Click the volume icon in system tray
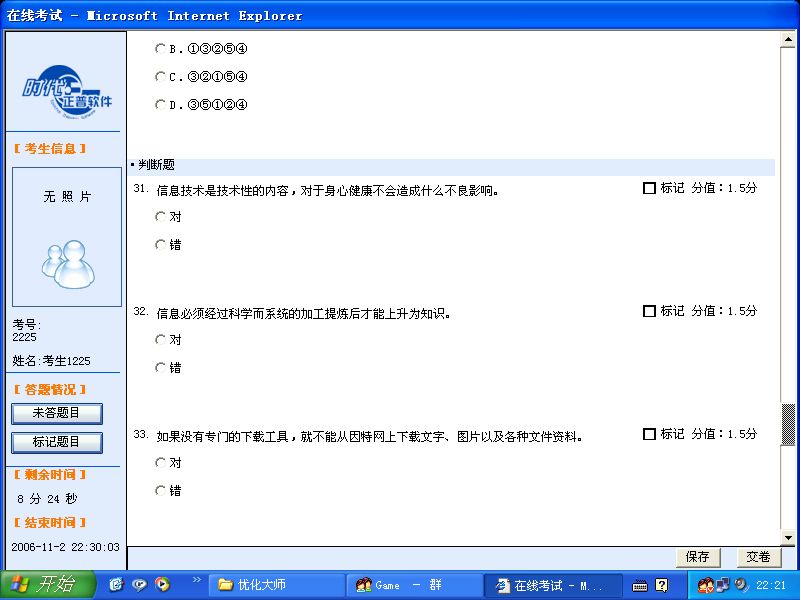 tap(740, 585)
